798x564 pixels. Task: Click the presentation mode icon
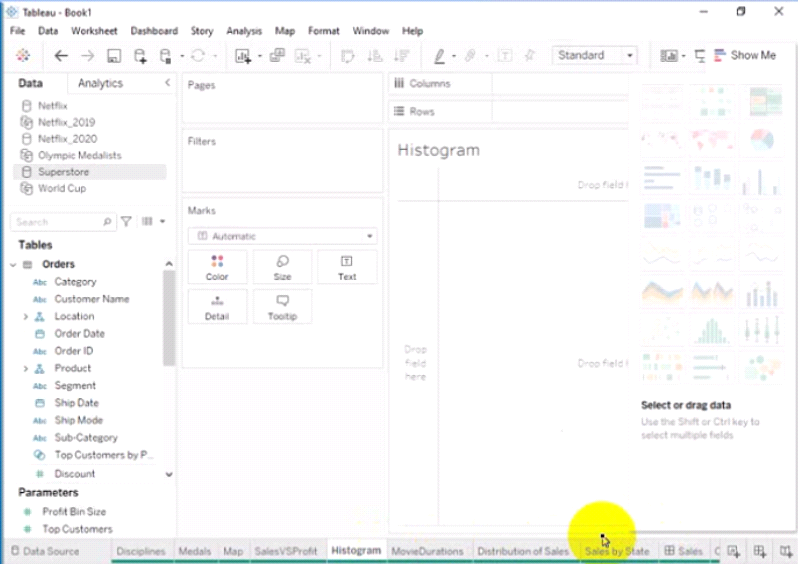700,56
